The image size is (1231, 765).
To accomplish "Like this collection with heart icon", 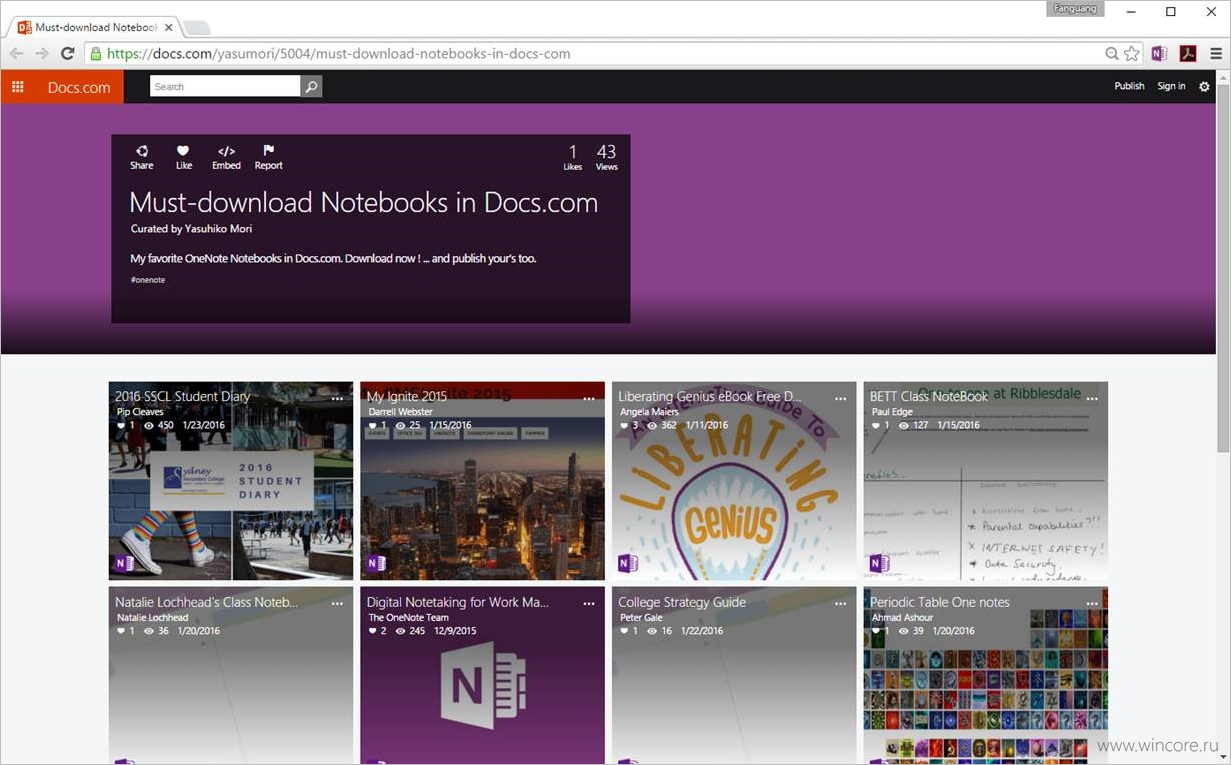I will click(x=183, y=151).
